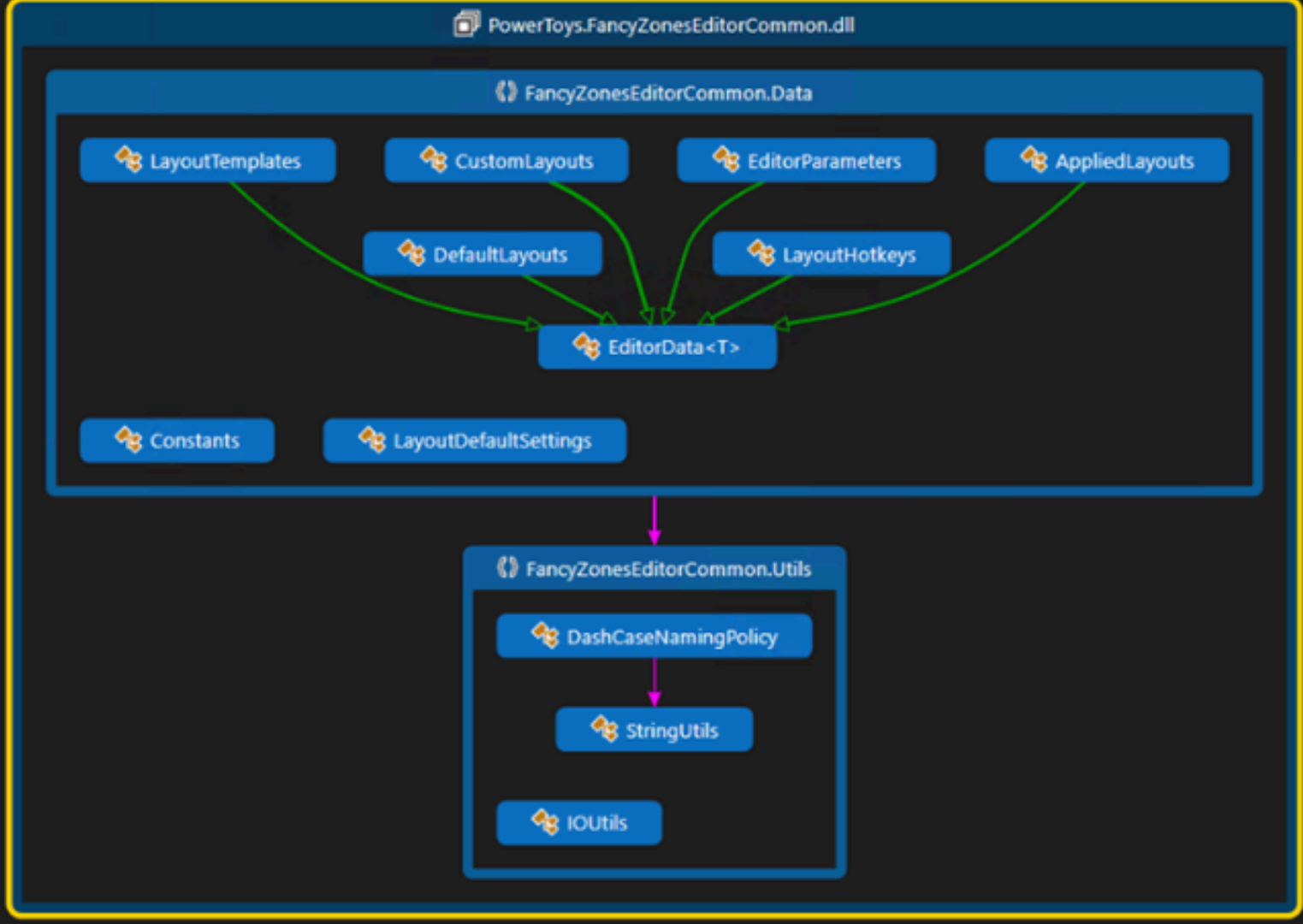Viewport: 1303px width, 924px height.
Task: Click the namespace icon on FancyZonesEditorCommon.Data
Action: click(506, 92)
